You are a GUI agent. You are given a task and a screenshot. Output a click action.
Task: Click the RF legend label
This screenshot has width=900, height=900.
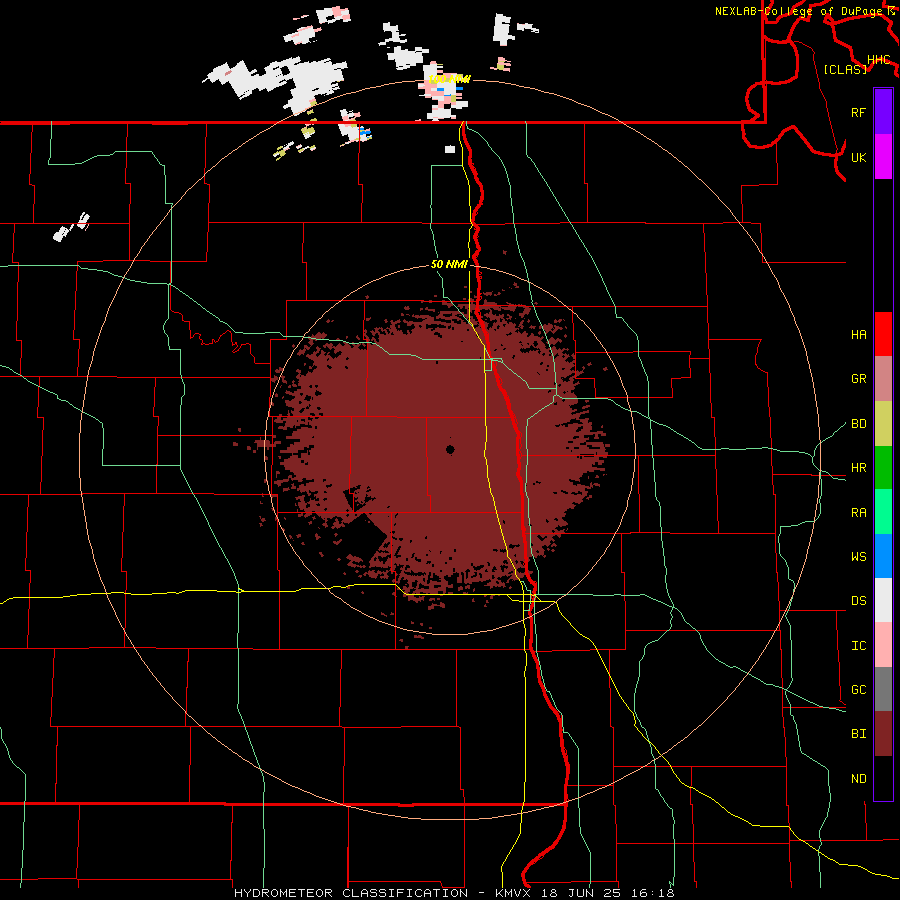[858, 112]
